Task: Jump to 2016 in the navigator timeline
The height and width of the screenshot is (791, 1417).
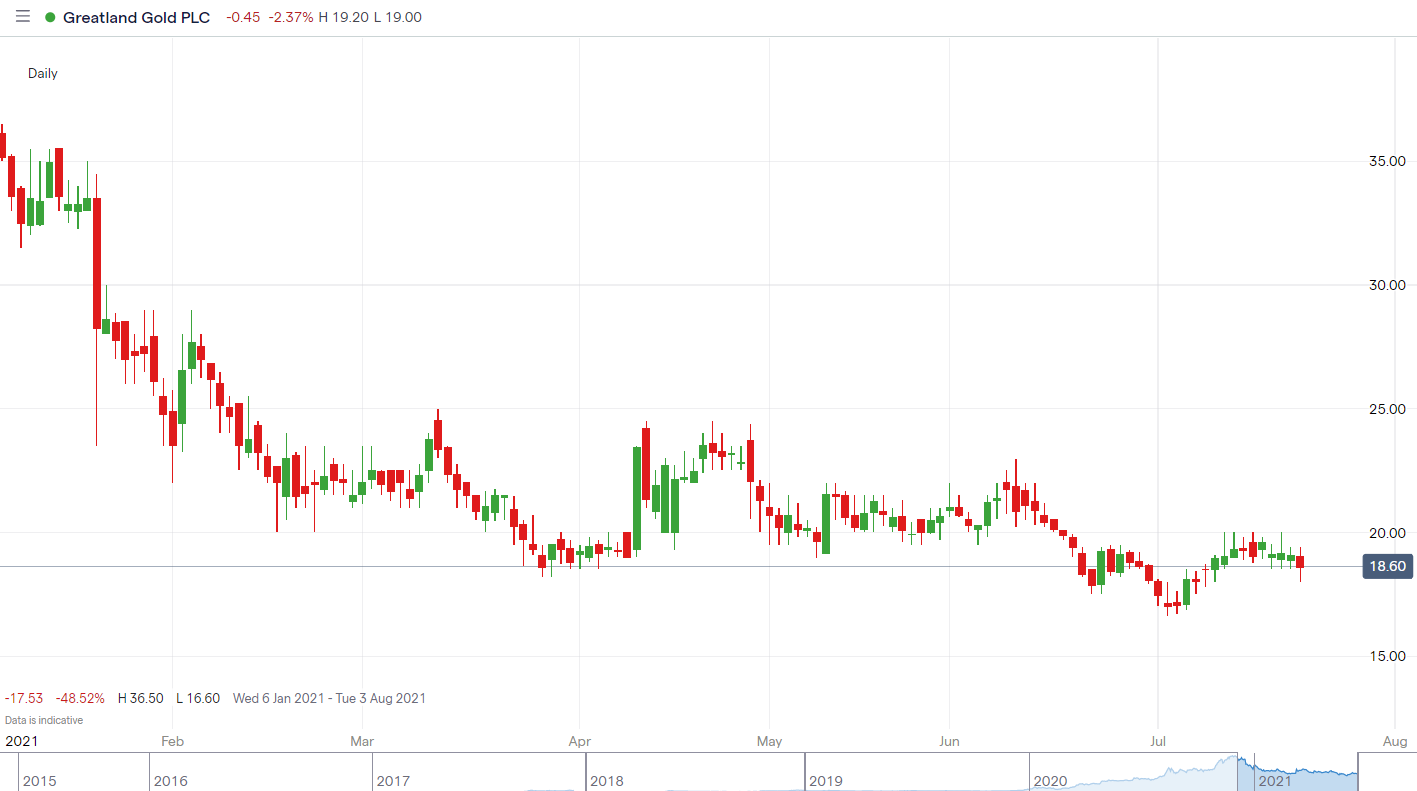Action: coord(170,780)
